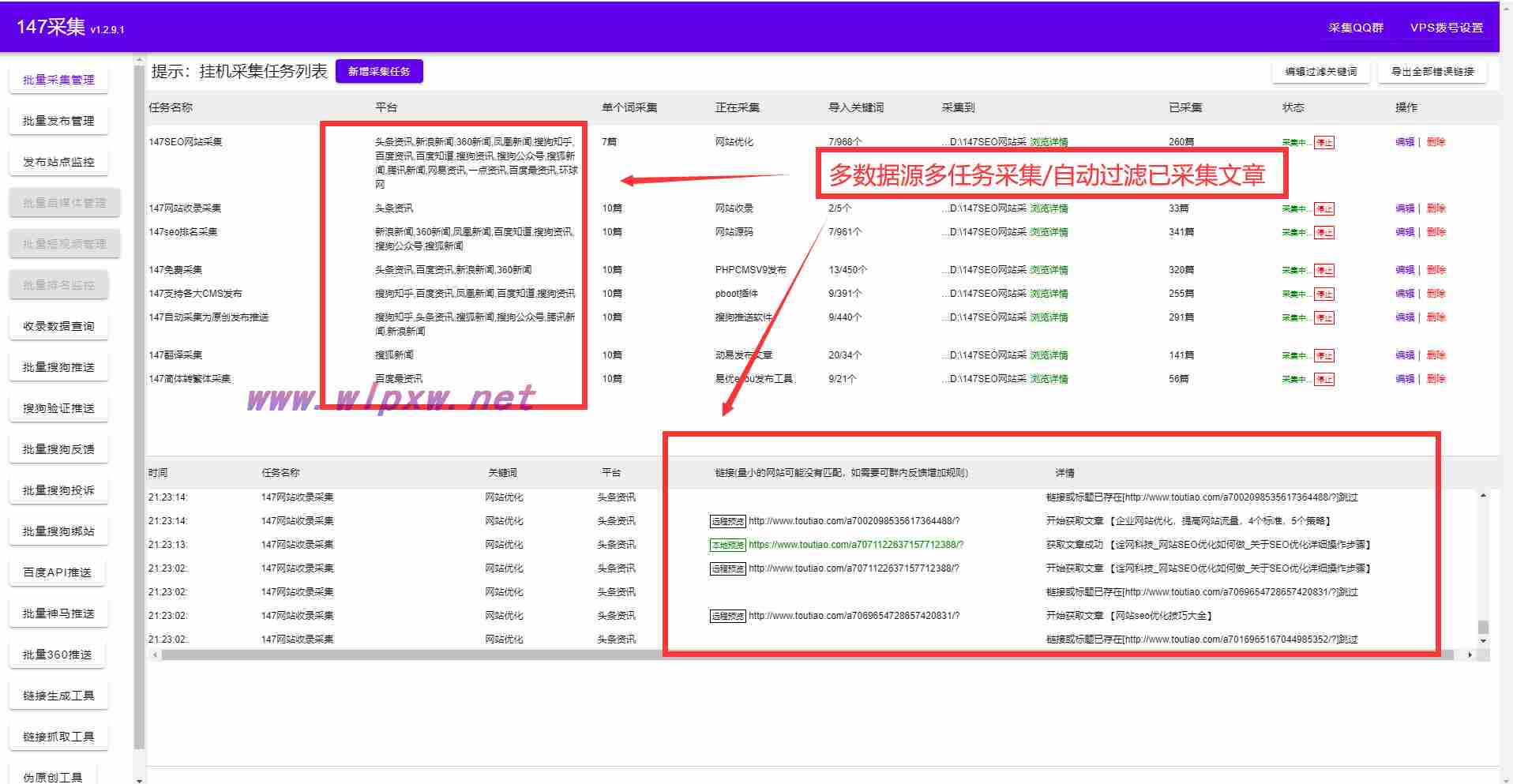Delete the 147简体转繁体采集 task

pos(1436,379)
